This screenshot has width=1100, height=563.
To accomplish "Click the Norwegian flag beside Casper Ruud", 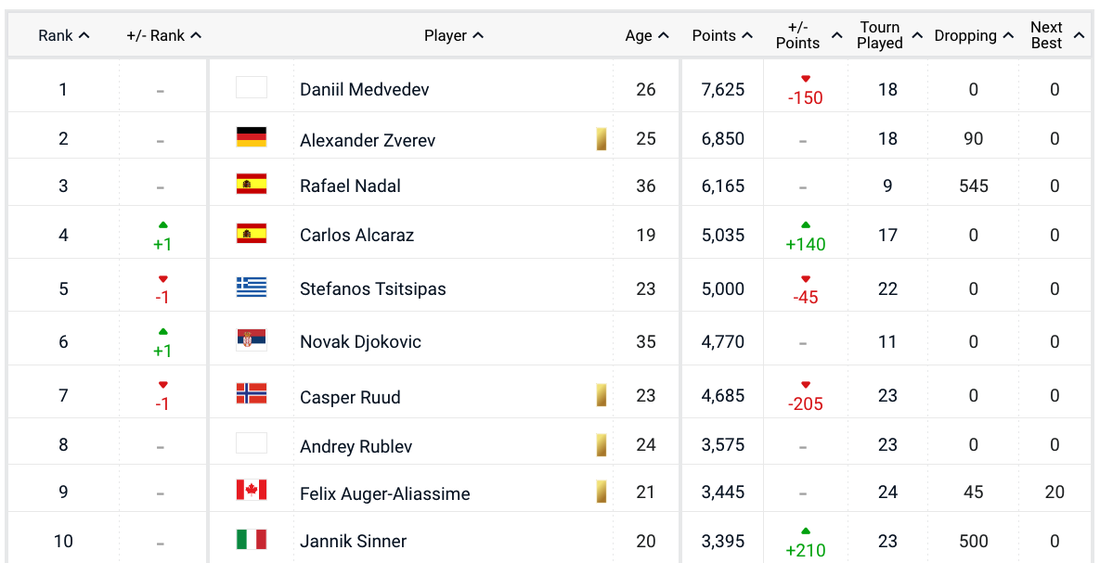I will tap(251, 394).
